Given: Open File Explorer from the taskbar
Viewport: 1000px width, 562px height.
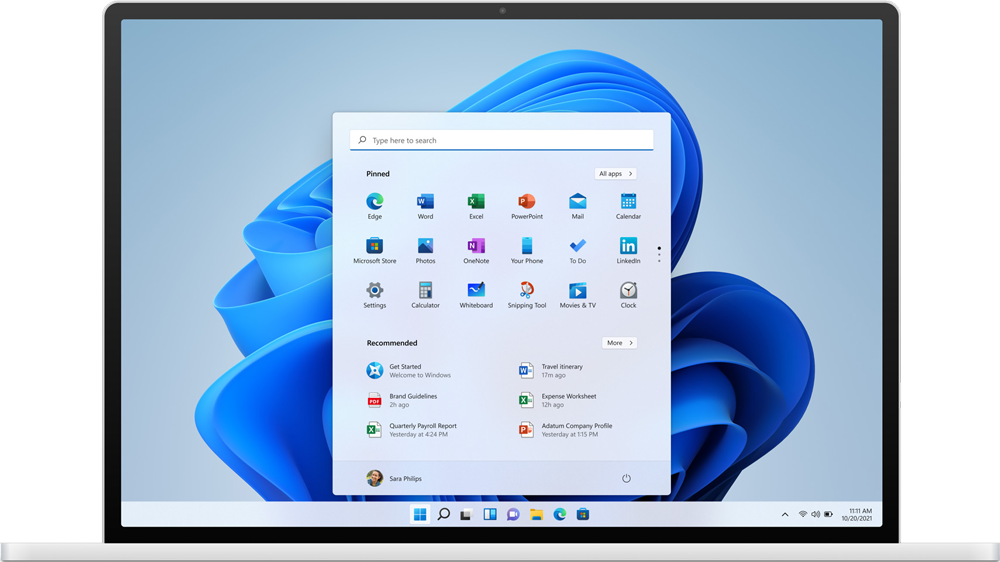Looking at the screenshot, I should [x=536, y=514].
